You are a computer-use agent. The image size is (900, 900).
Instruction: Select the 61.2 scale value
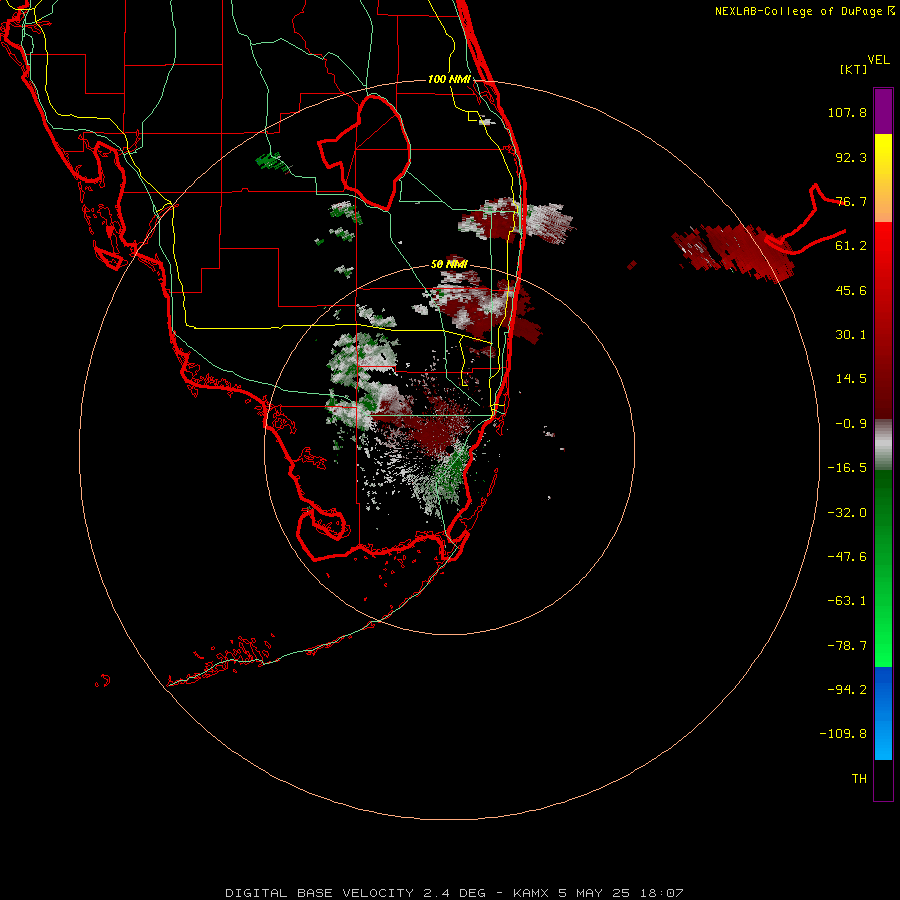click(851, 246)
